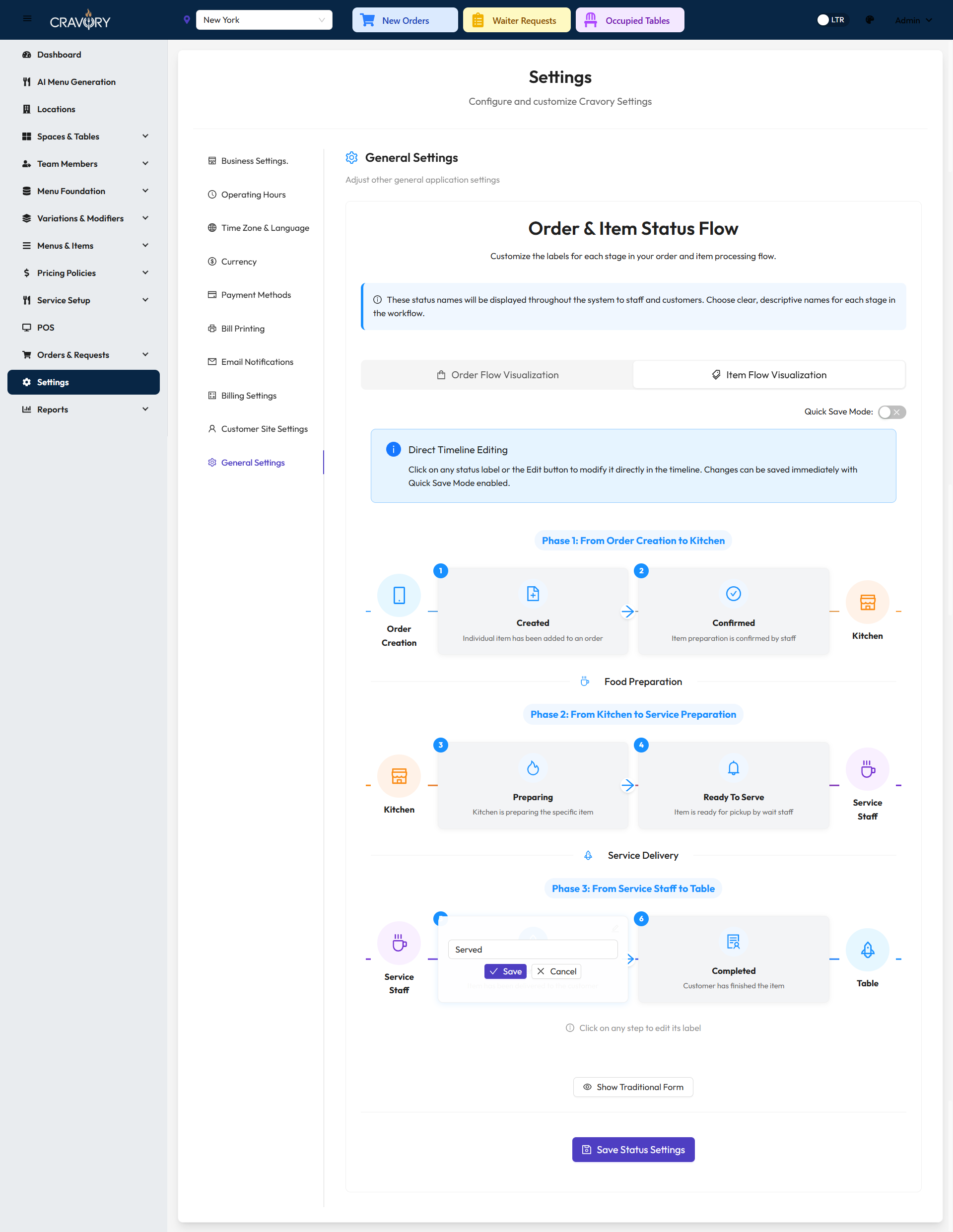
Task: Toggle Quick Save Mode switch
Action: click(x=891, y=412)
